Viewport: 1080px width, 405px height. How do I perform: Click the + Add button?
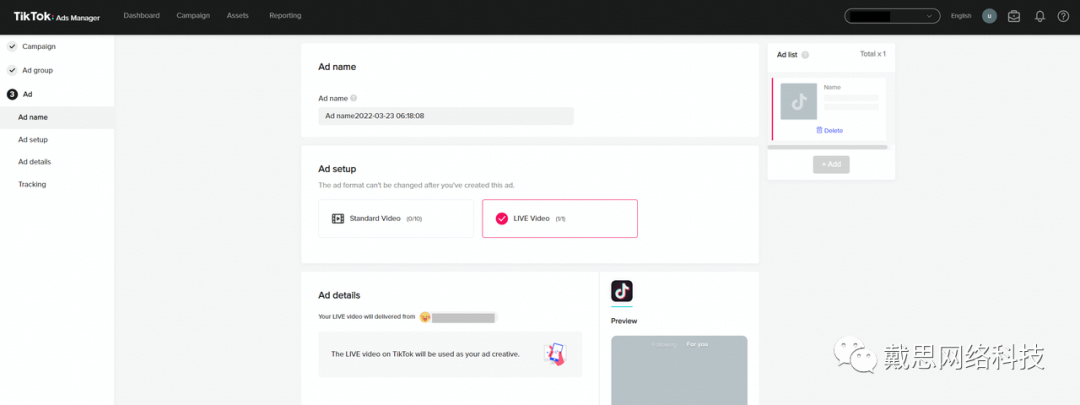(x=831, y=165)
